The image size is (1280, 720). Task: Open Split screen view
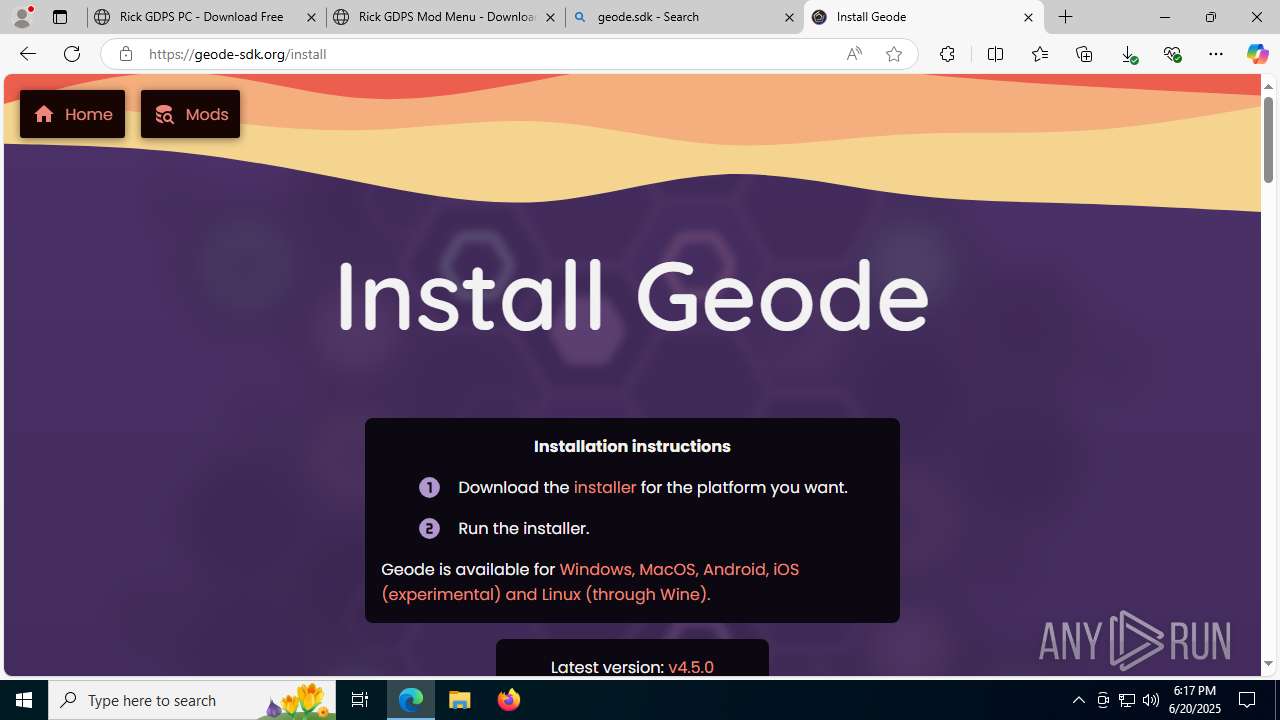[995, 54]
